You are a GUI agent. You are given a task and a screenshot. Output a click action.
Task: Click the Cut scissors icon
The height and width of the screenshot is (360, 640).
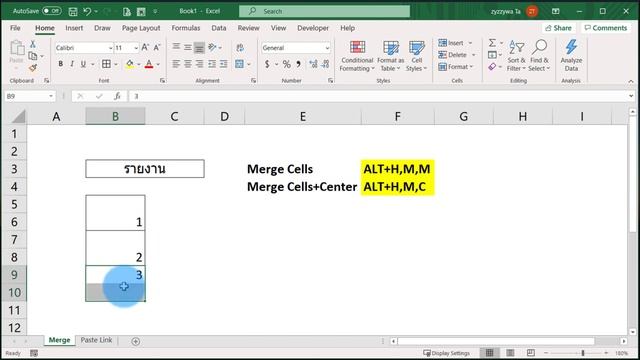coord(33,44)
